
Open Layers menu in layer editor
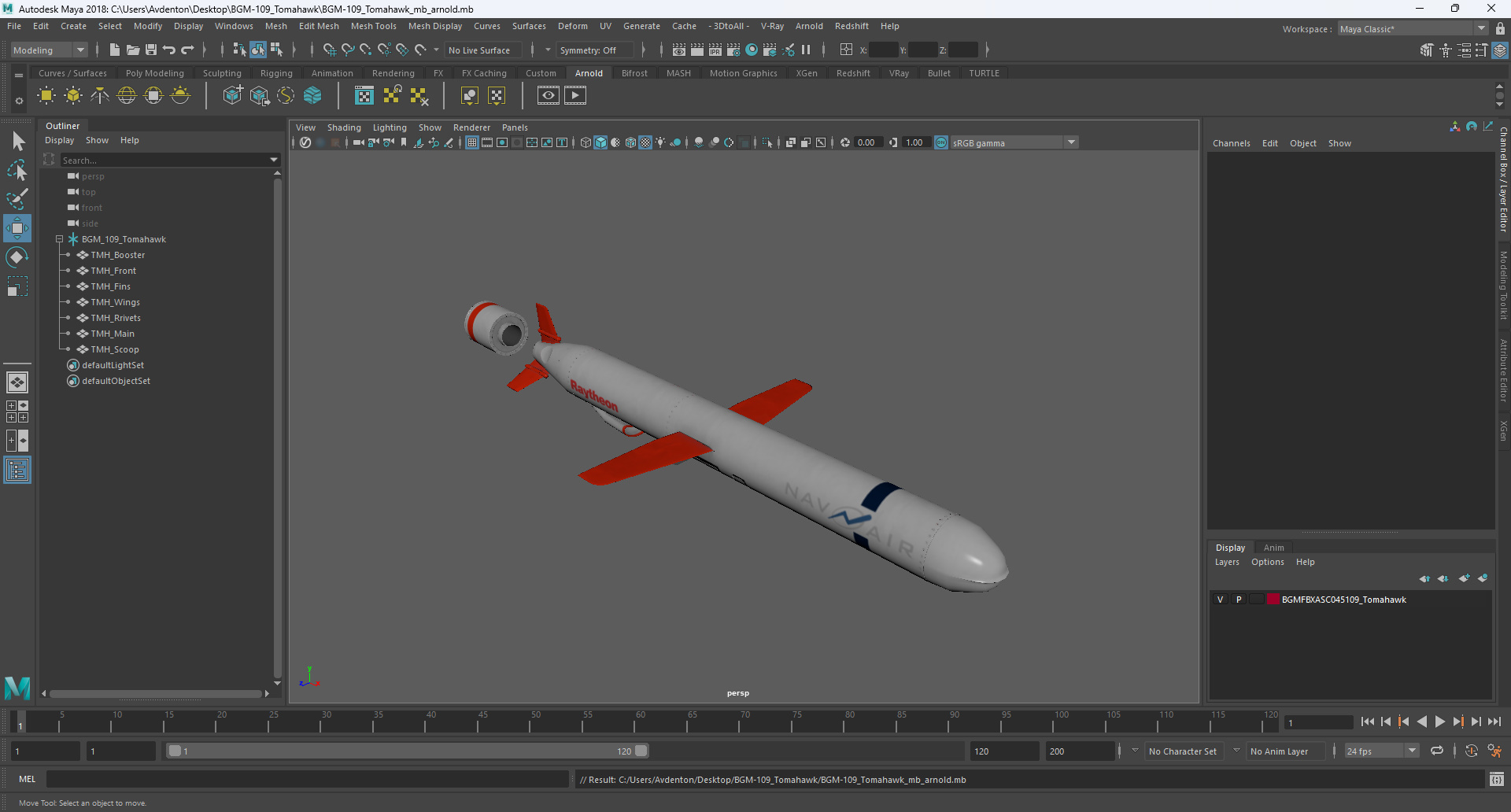coord(1227,562)
